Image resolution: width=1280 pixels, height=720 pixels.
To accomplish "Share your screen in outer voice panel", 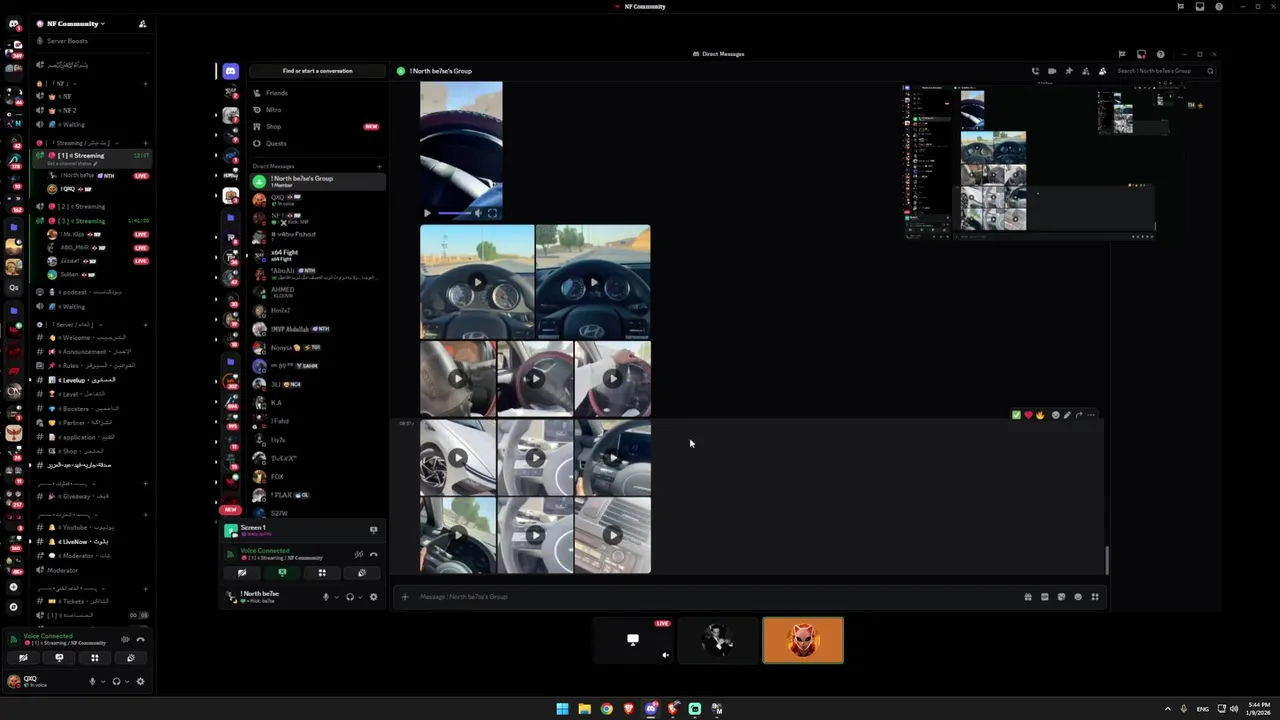I will click(59, 658).
